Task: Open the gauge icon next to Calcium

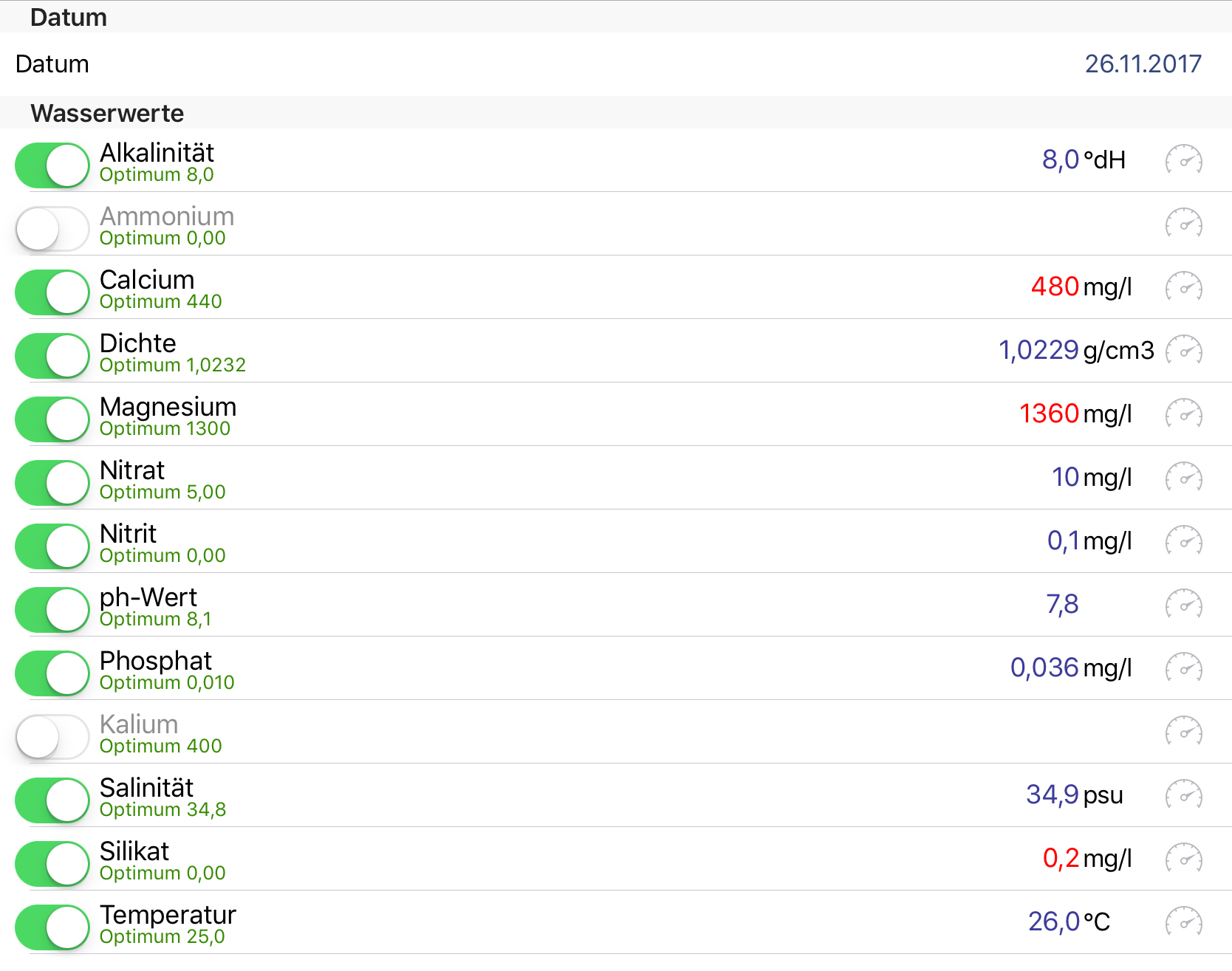Action: pos(1183,287)
